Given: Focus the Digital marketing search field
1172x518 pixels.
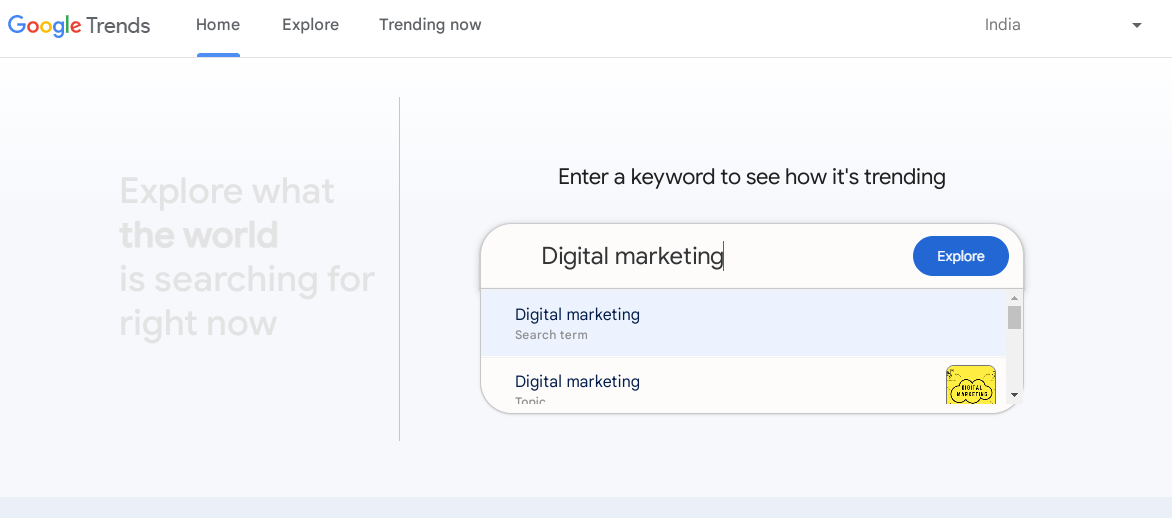Looking at the screenshot, I should point(695,256).
